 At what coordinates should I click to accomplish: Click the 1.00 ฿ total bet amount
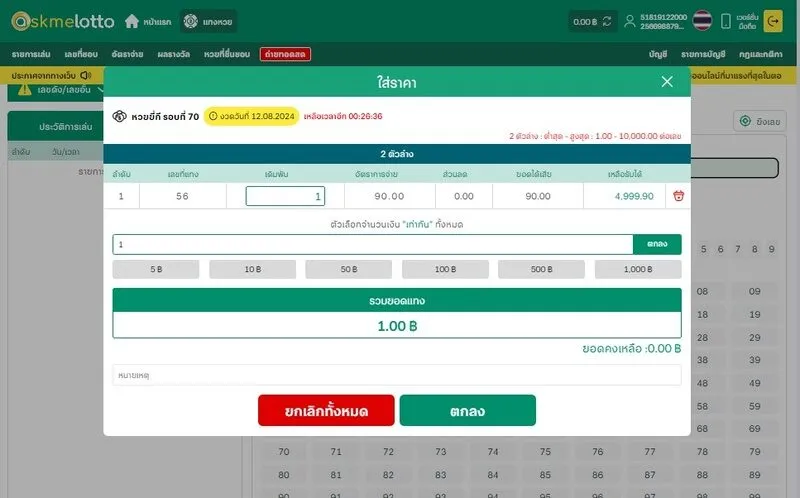point(397,326)
